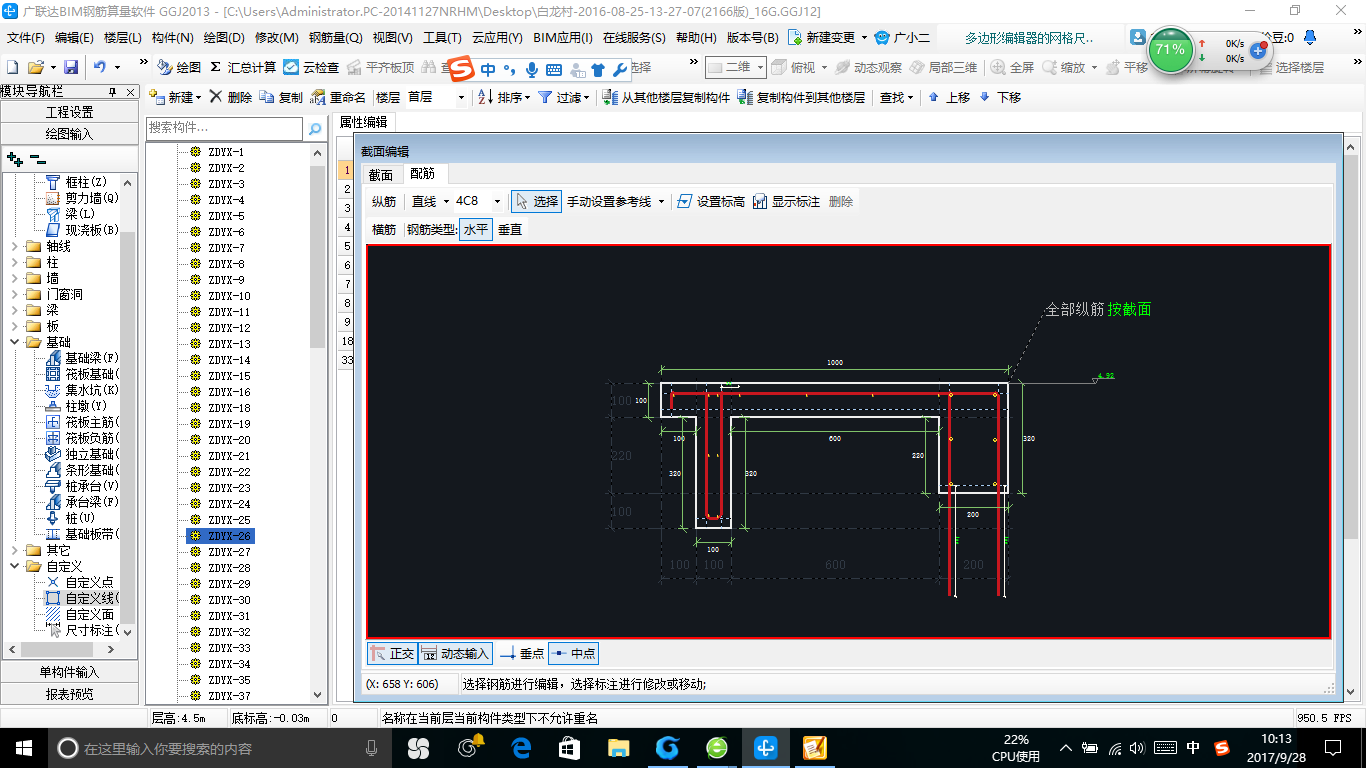Click the Open folder icon
The height and width of the screenshot is (768, 1366).
click(x=35, y=67)
